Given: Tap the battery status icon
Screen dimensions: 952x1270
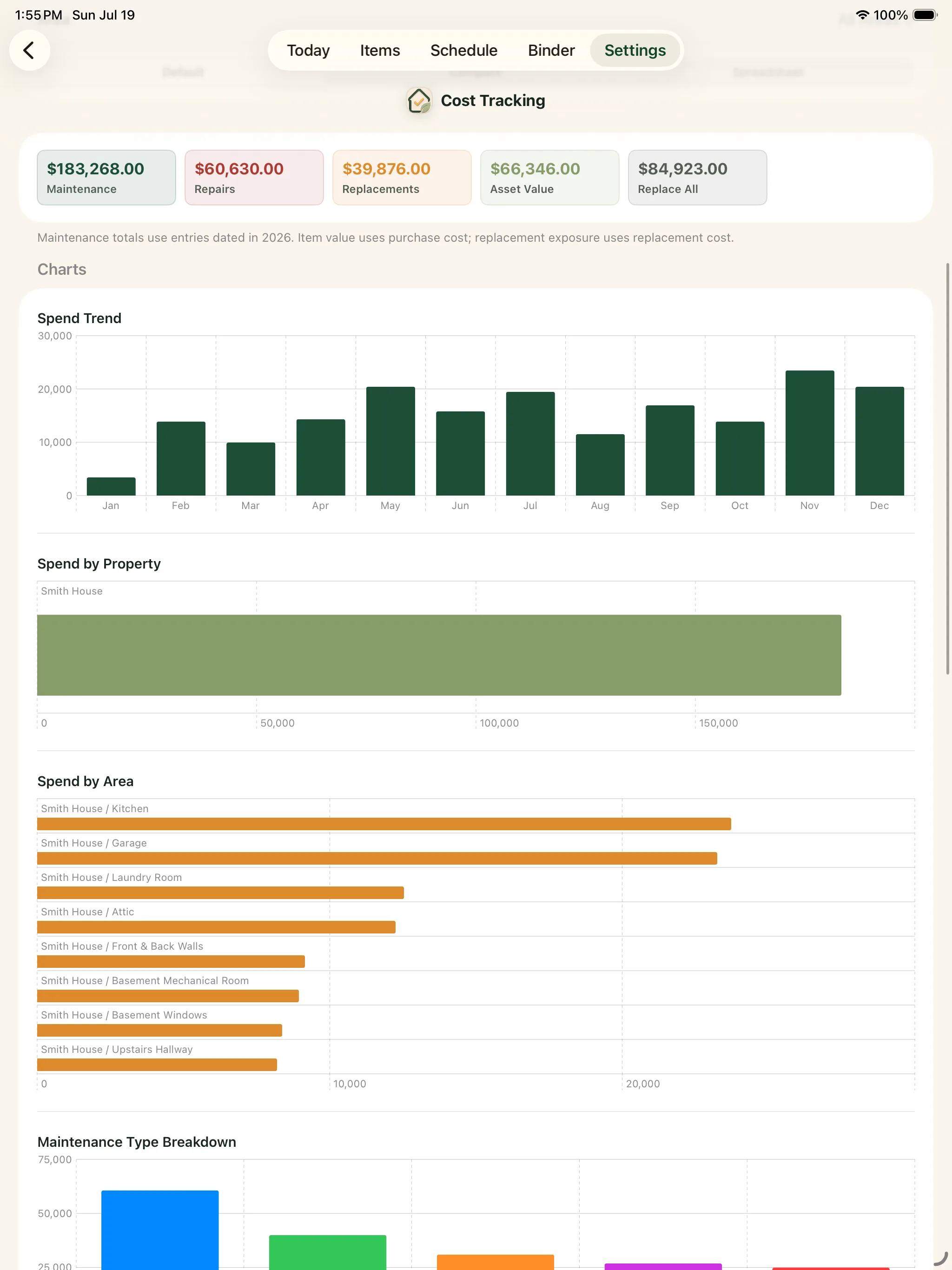Looking at the screenshot, I should point(925,15).
